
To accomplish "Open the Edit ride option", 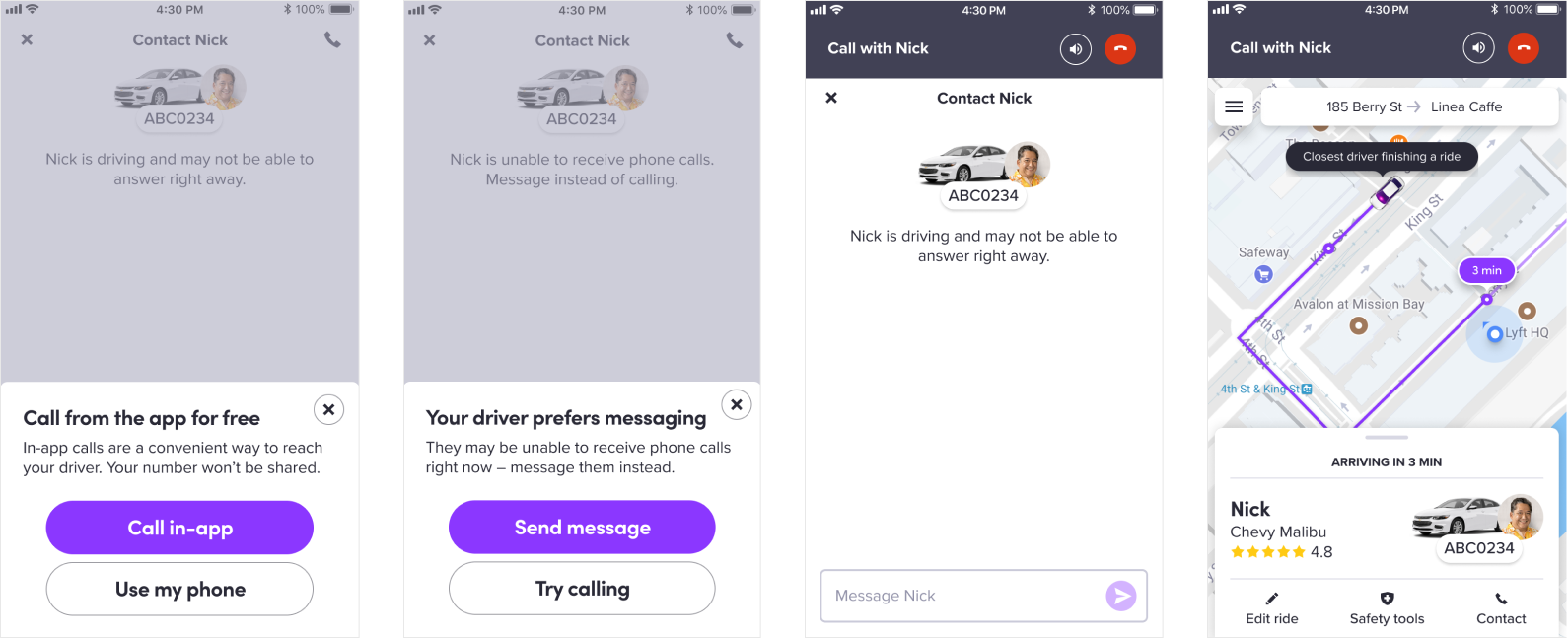I will [x=1272, y=608].
